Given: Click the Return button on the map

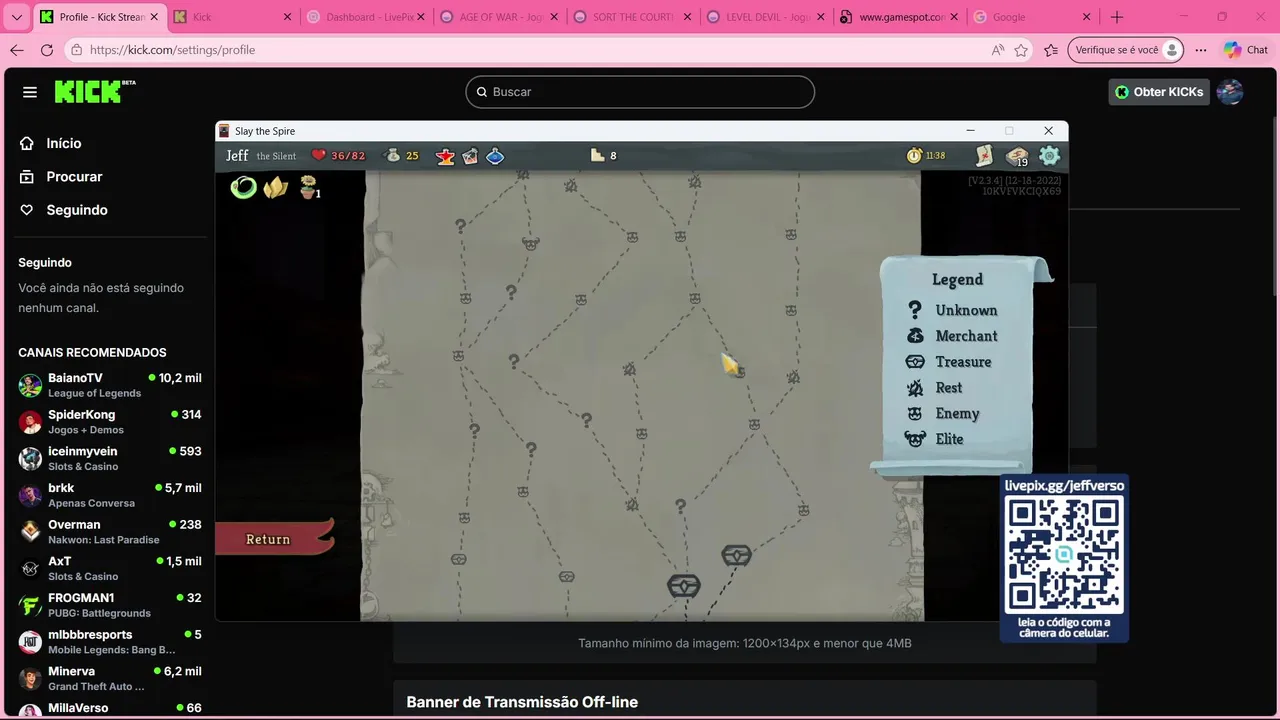Looking at the screenshot, I should (268, 539).
